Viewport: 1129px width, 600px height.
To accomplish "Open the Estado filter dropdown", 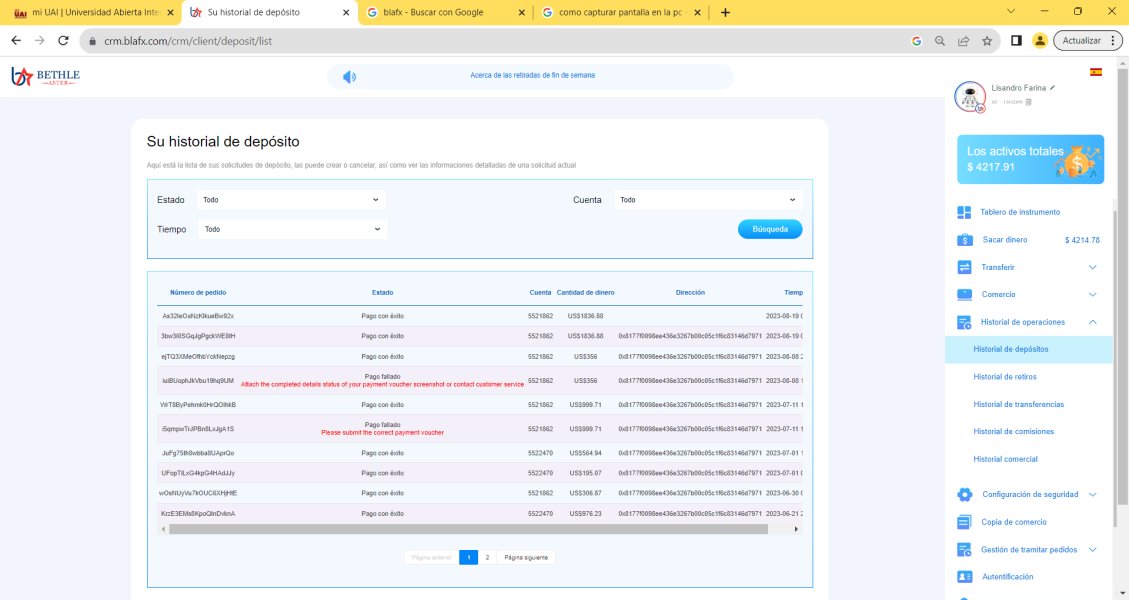I will pyautogui.click(x=291, y=200).
